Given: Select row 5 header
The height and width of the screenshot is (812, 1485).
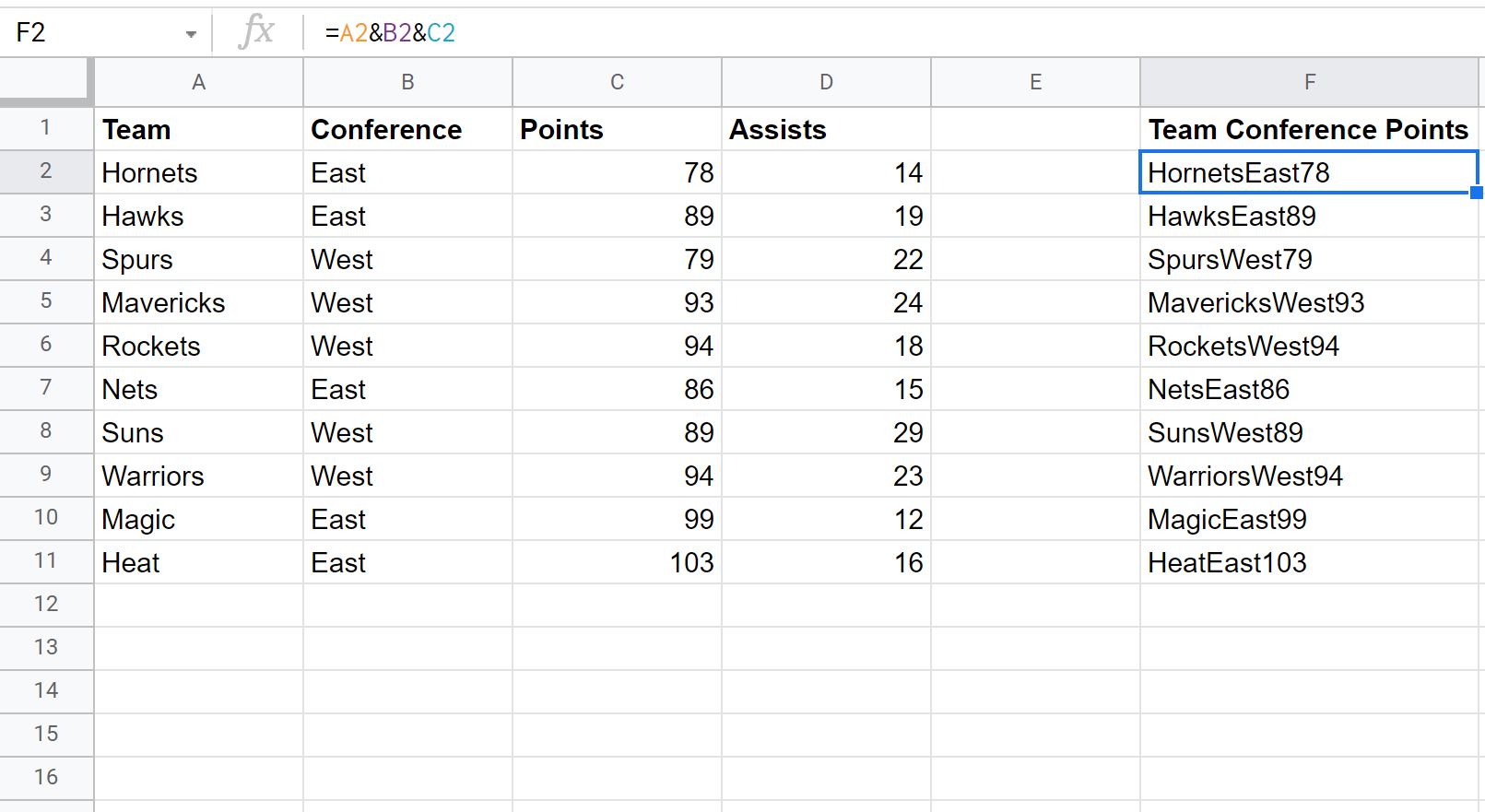Looking at the screenshot, I should (x=46, y=301).
